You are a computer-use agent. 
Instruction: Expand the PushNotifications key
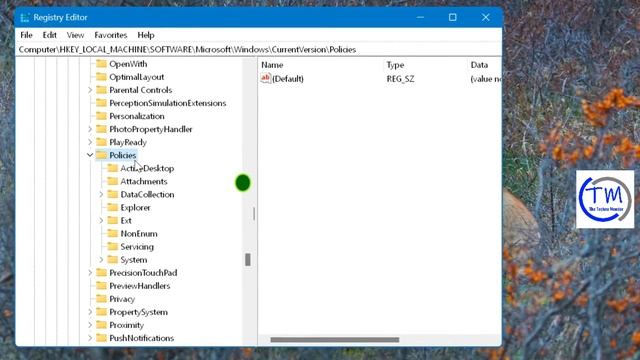(x=90, y=338)
